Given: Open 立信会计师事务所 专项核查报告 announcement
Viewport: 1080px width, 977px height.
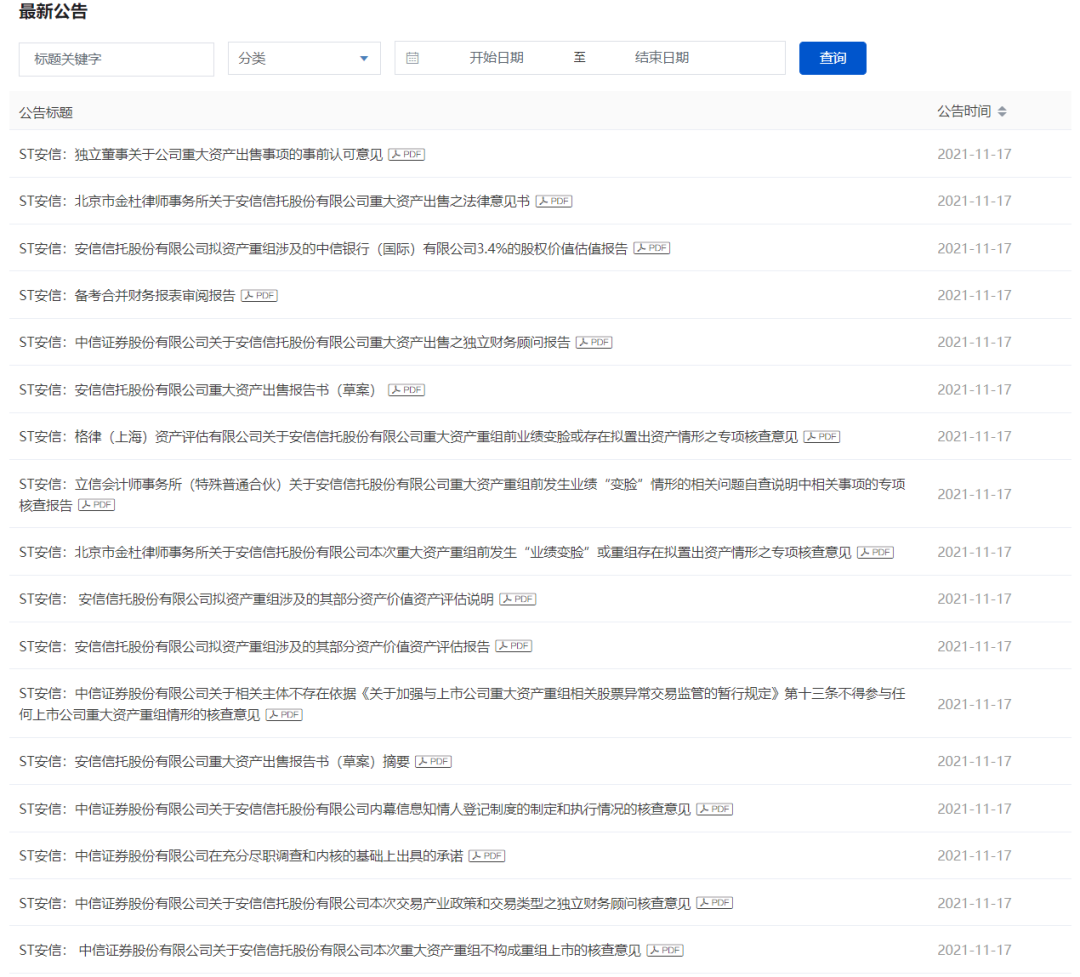Looking at the screenshot, I should [x=462, y=485].
